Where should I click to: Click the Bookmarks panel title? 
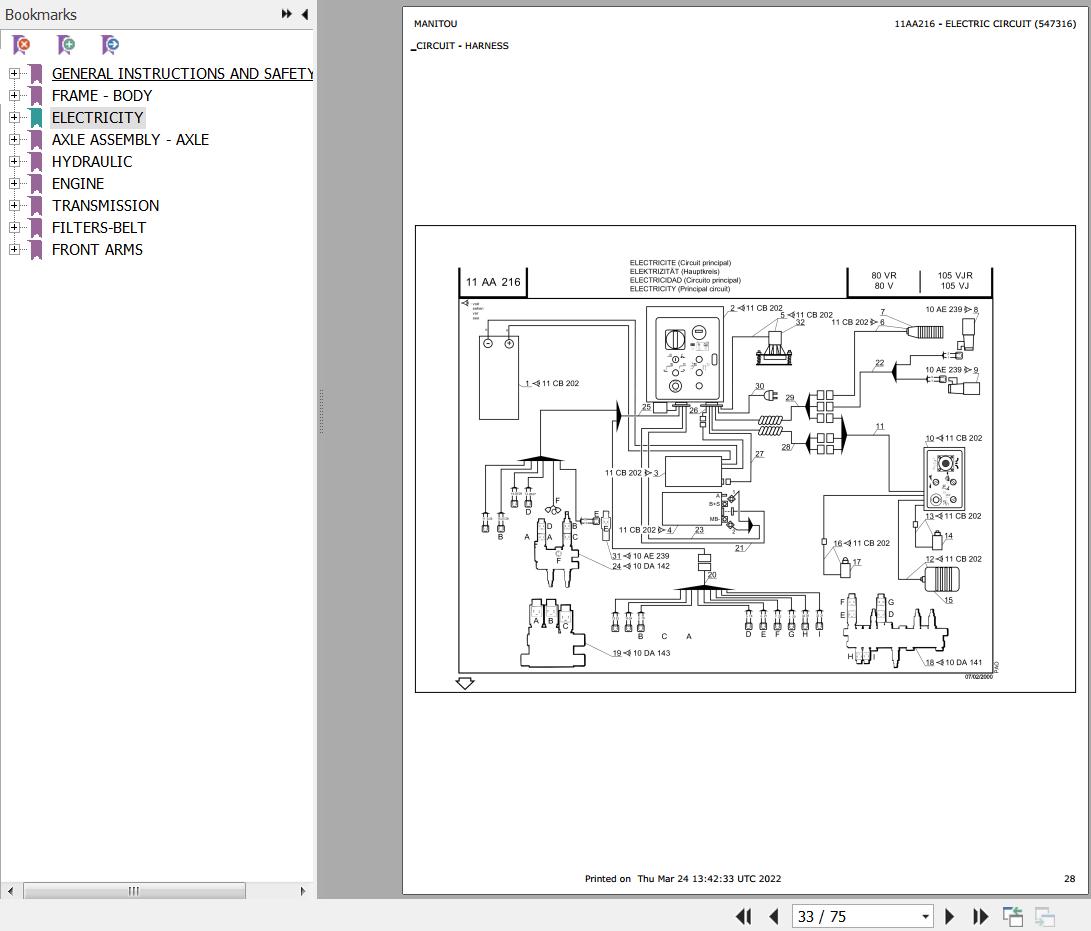coord(40,14)
